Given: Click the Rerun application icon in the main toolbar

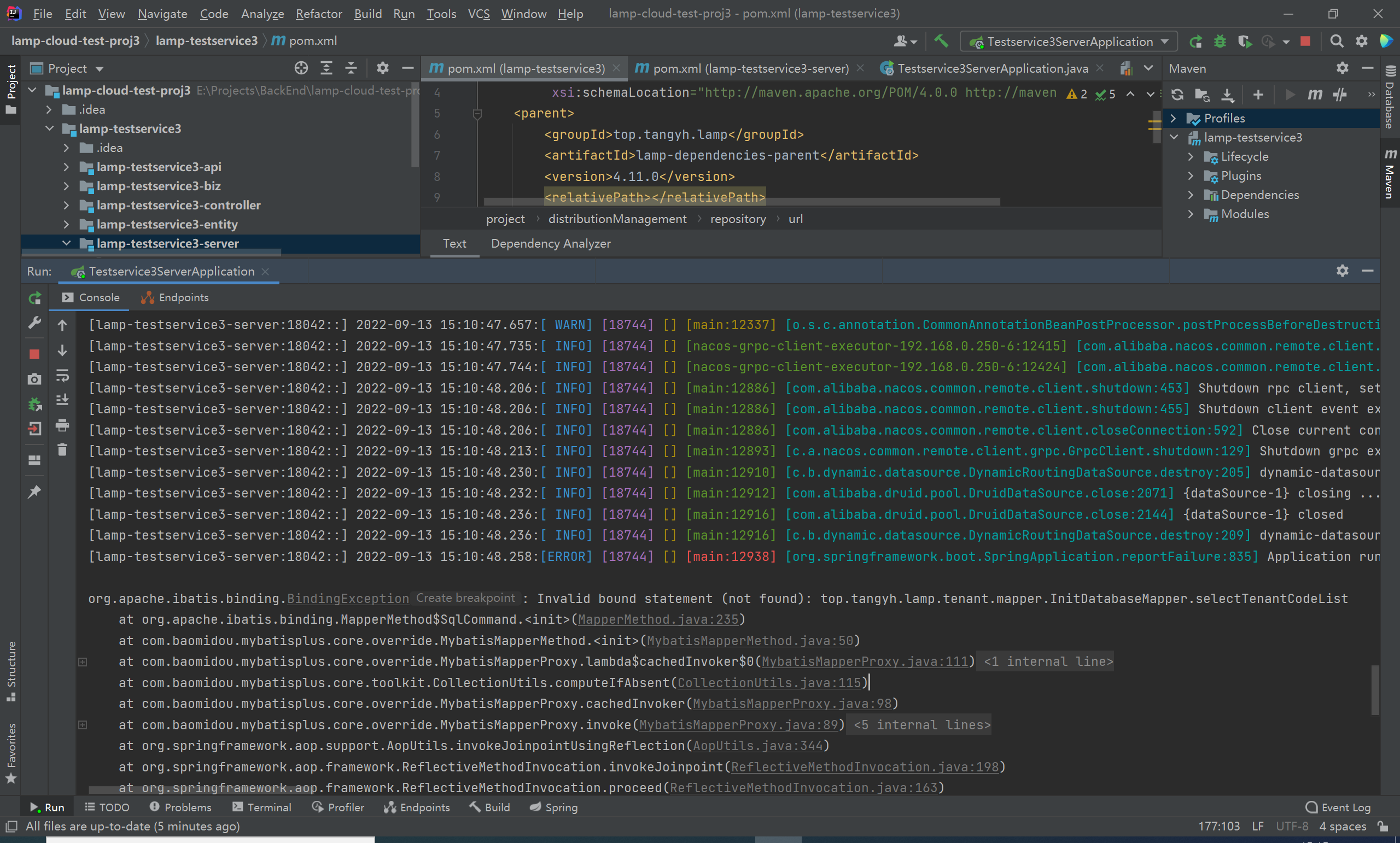Looking at the screenshot, I should point(1195,42).
